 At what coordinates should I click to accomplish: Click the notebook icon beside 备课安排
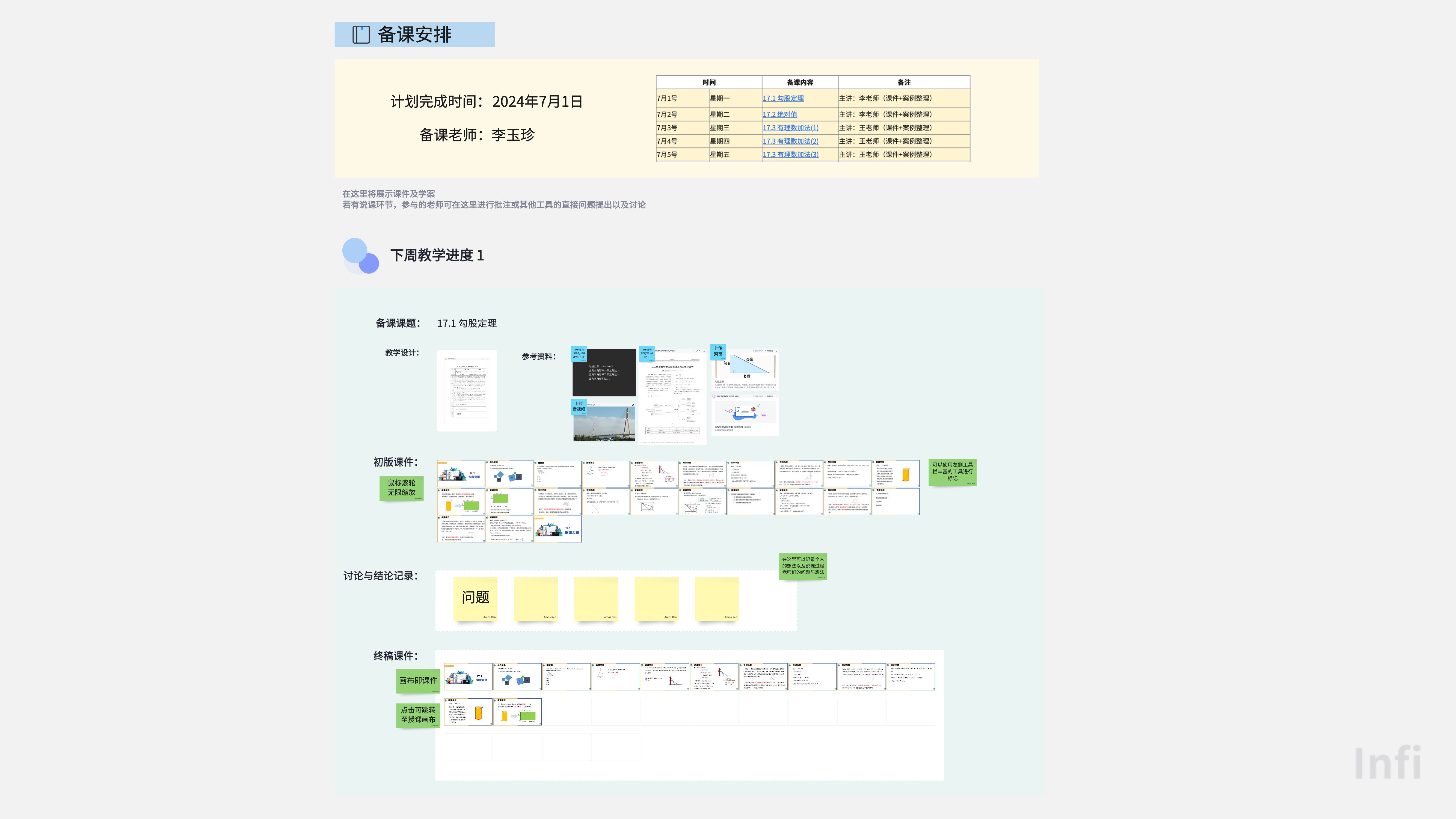(x=361, y=34)
